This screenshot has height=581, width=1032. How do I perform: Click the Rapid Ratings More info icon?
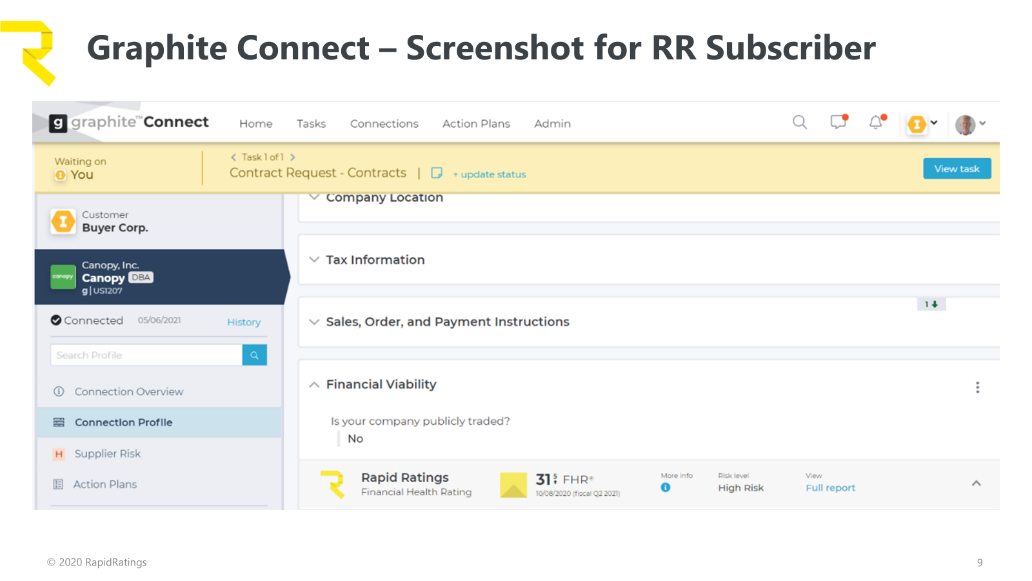(x=665, y=488)
